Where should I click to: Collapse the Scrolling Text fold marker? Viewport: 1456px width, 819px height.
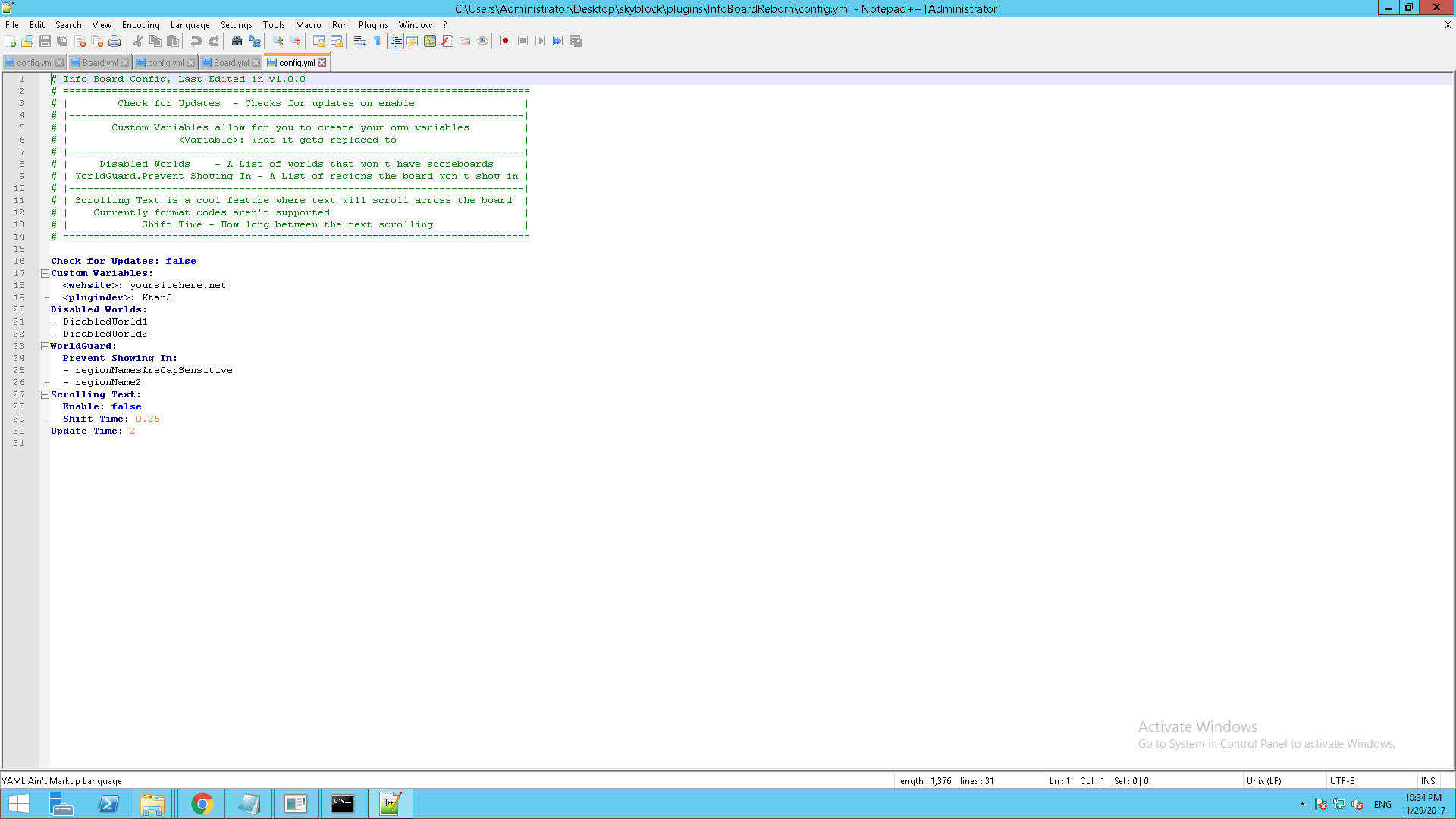(x=45, y=394)
